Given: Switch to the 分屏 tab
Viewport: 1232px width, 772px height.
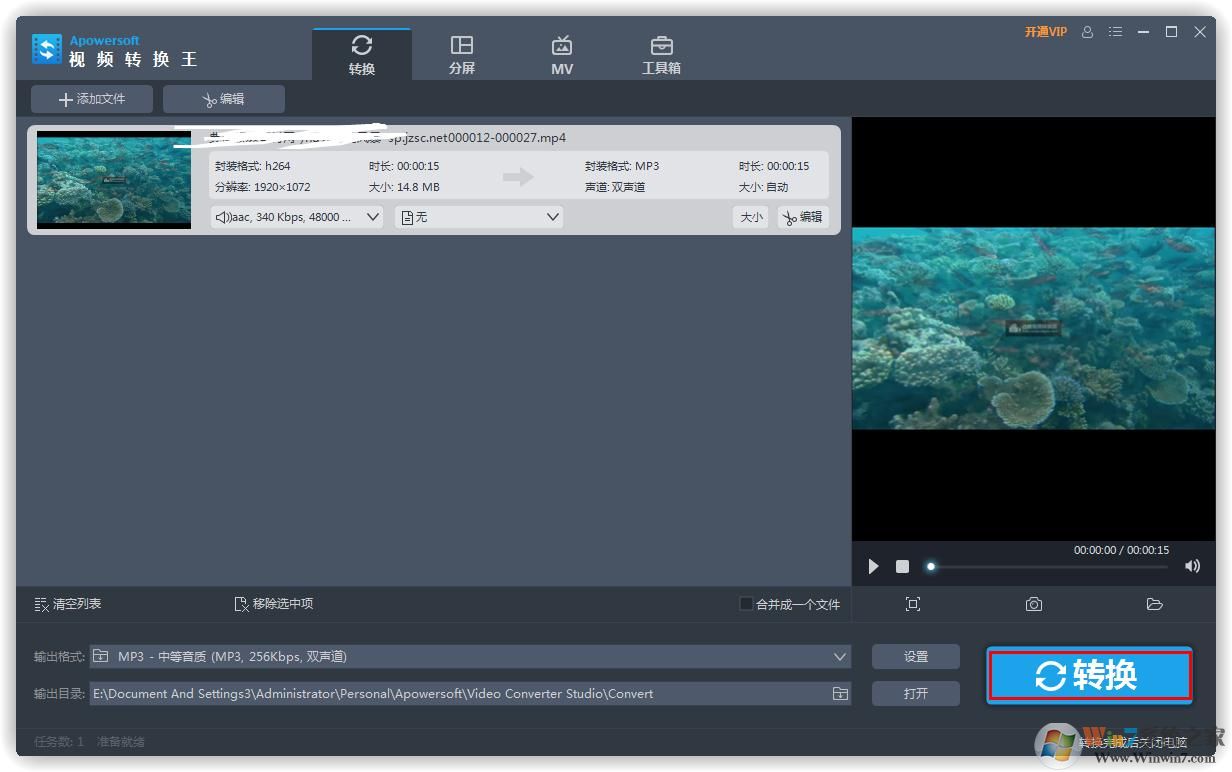Looking at the screenshot, I should click(461, 55).
